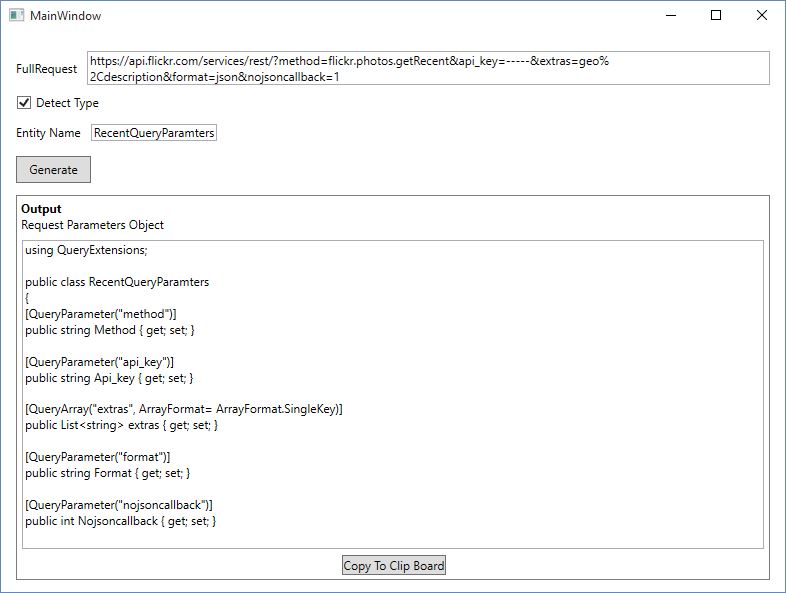The height and width of the screenshot is (593, 786).
Task: Click the 'using QueryExtensions;' output line
Action: (86, 250)
